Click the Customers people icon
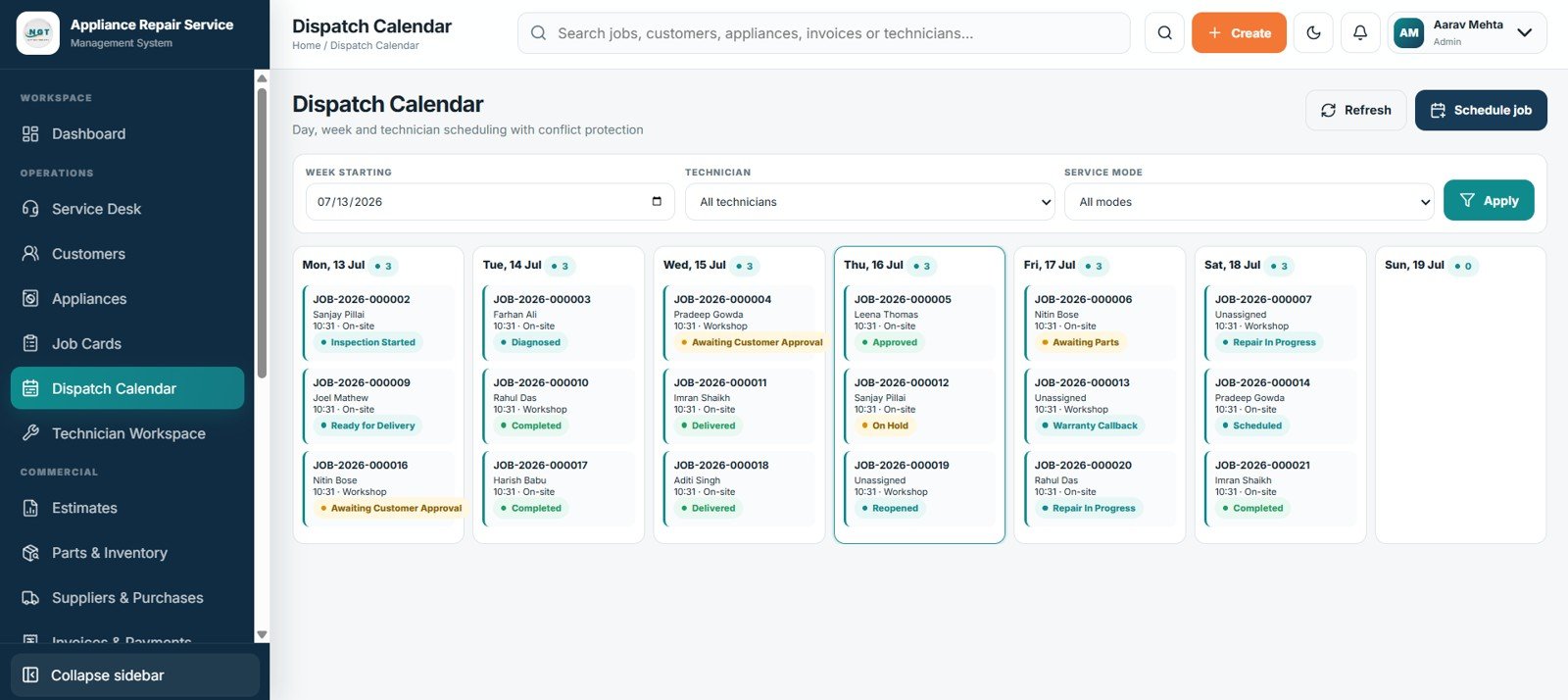 coord(30,254)
